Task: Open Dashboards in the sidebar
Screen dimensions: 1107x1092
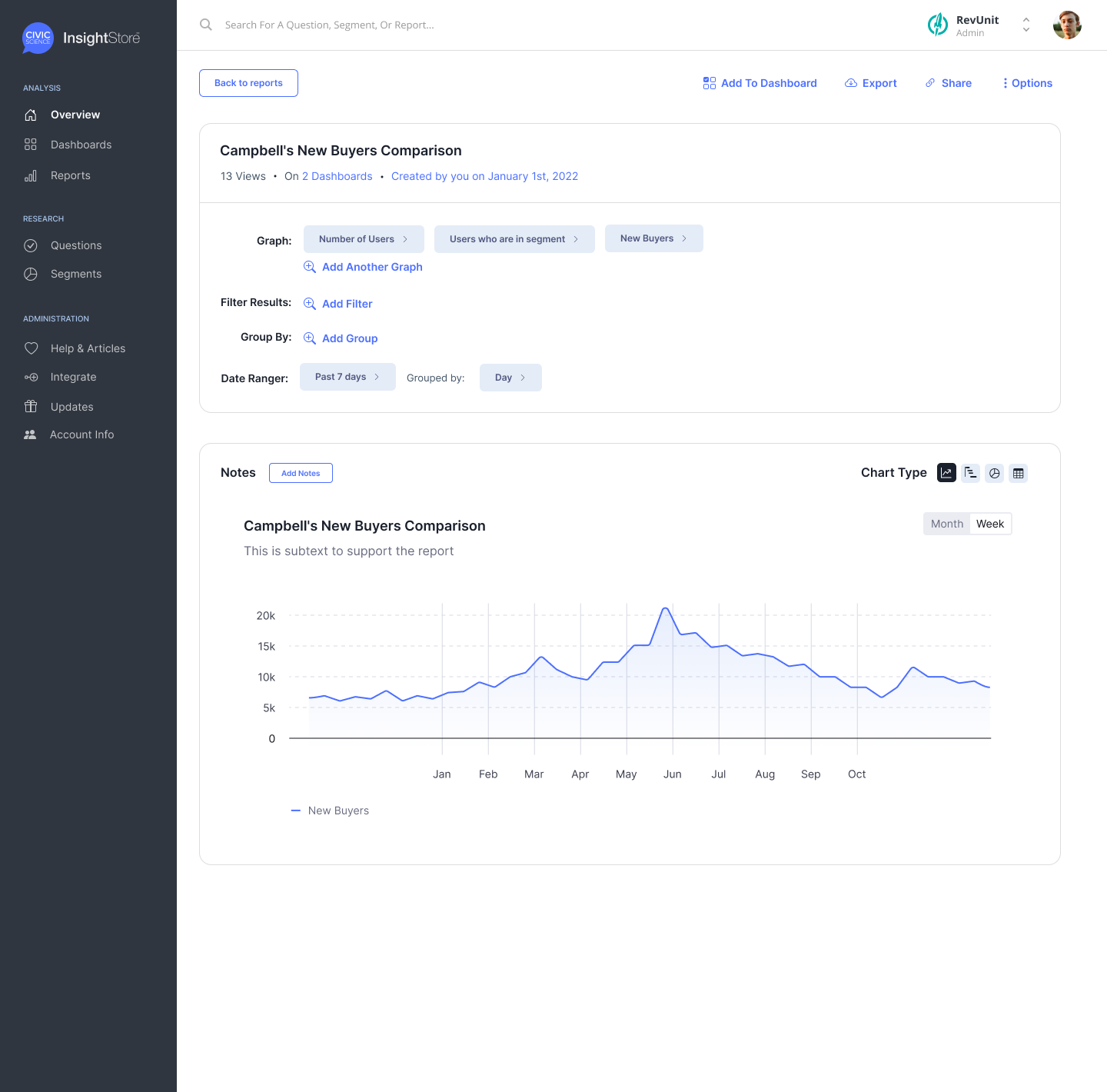Action: click(81, 145)
